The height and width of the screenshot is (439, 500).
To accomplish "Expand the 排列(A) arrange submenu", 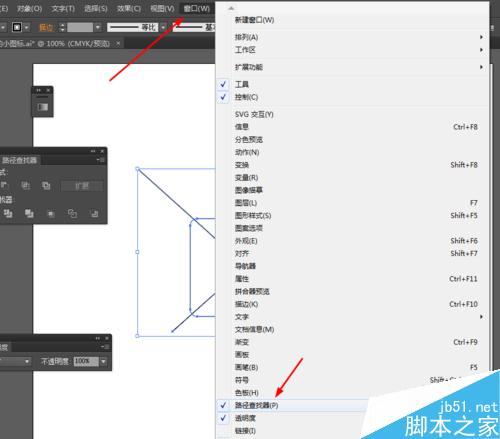I will 353,37.
